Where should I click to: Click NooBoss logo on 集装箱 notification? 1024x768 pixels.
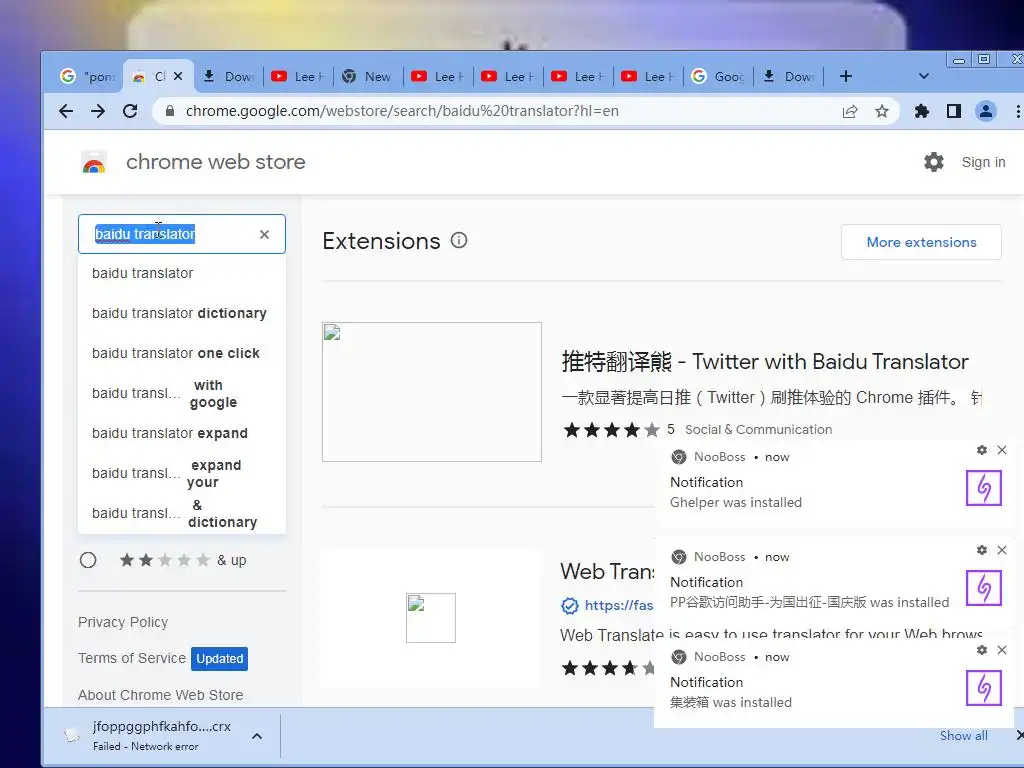pos(679,657)
